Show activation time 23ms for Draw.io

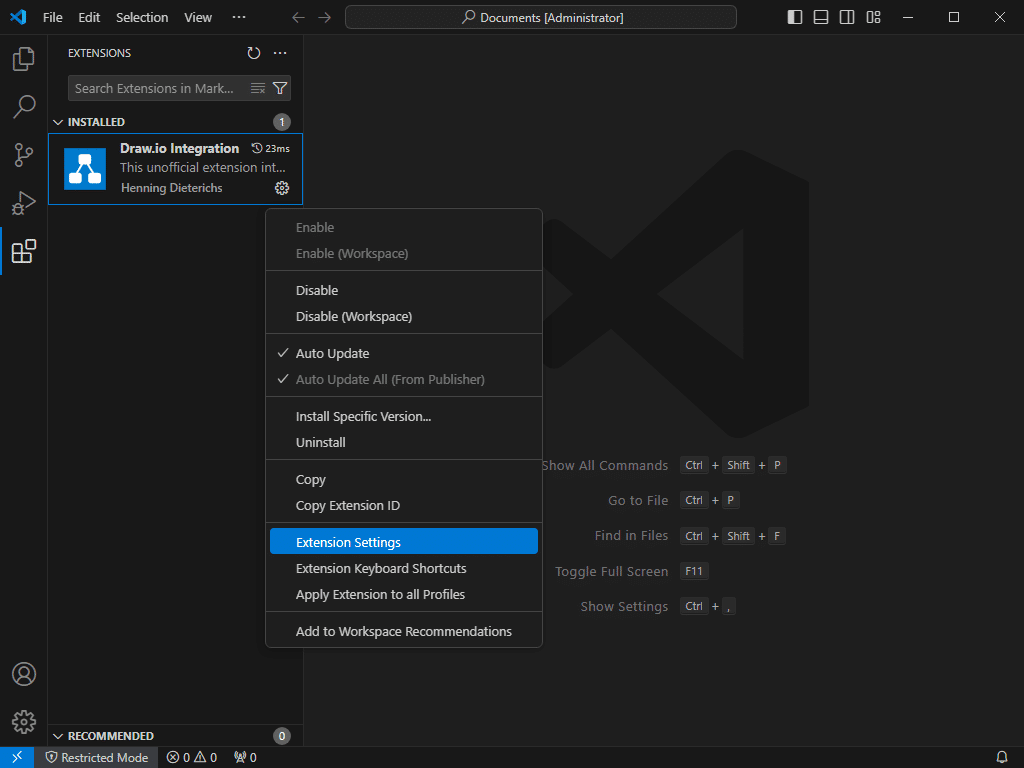[x=271, y=149]
